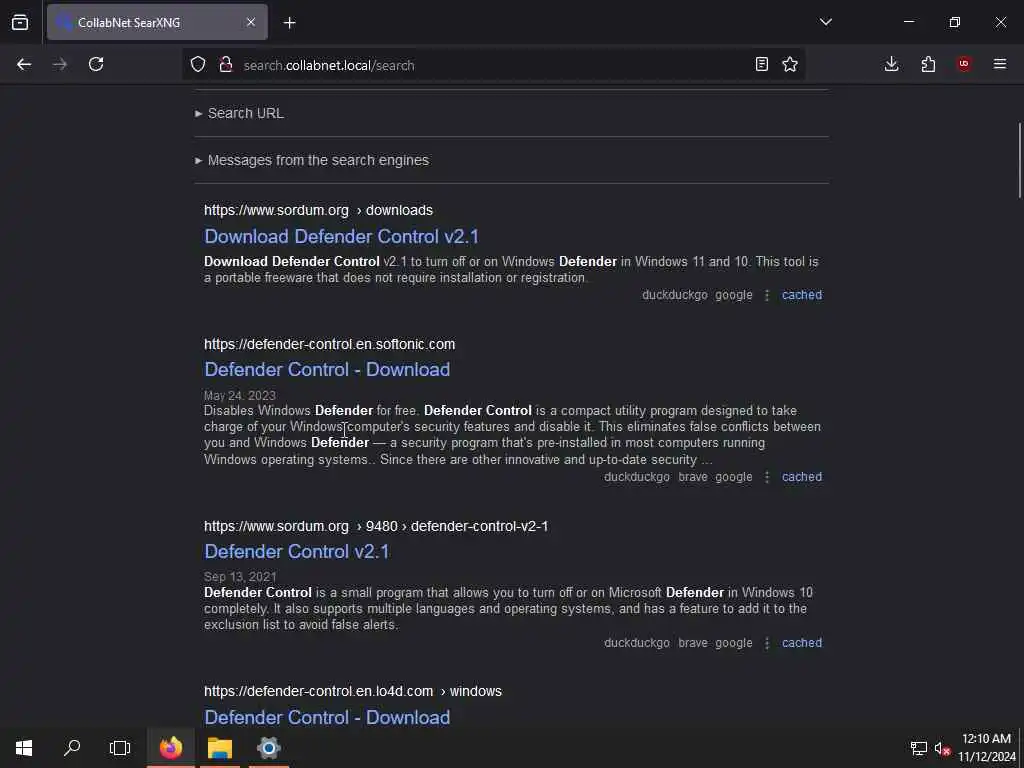This screenshot has width=1024, height=768.
Task: Click the muted volume tray icon
Action: tap(941, 748)
